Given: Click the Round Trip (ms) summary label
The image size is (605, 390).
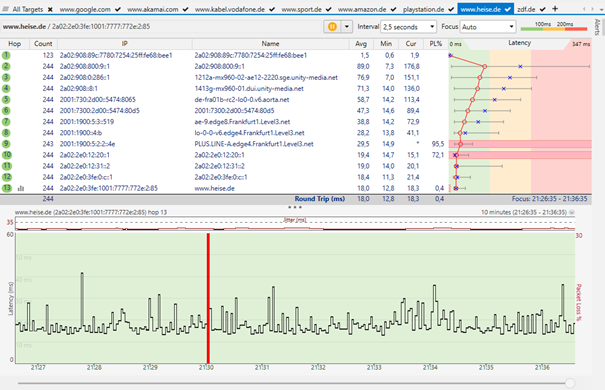Looking at the screenshot, I should (319, 199).
